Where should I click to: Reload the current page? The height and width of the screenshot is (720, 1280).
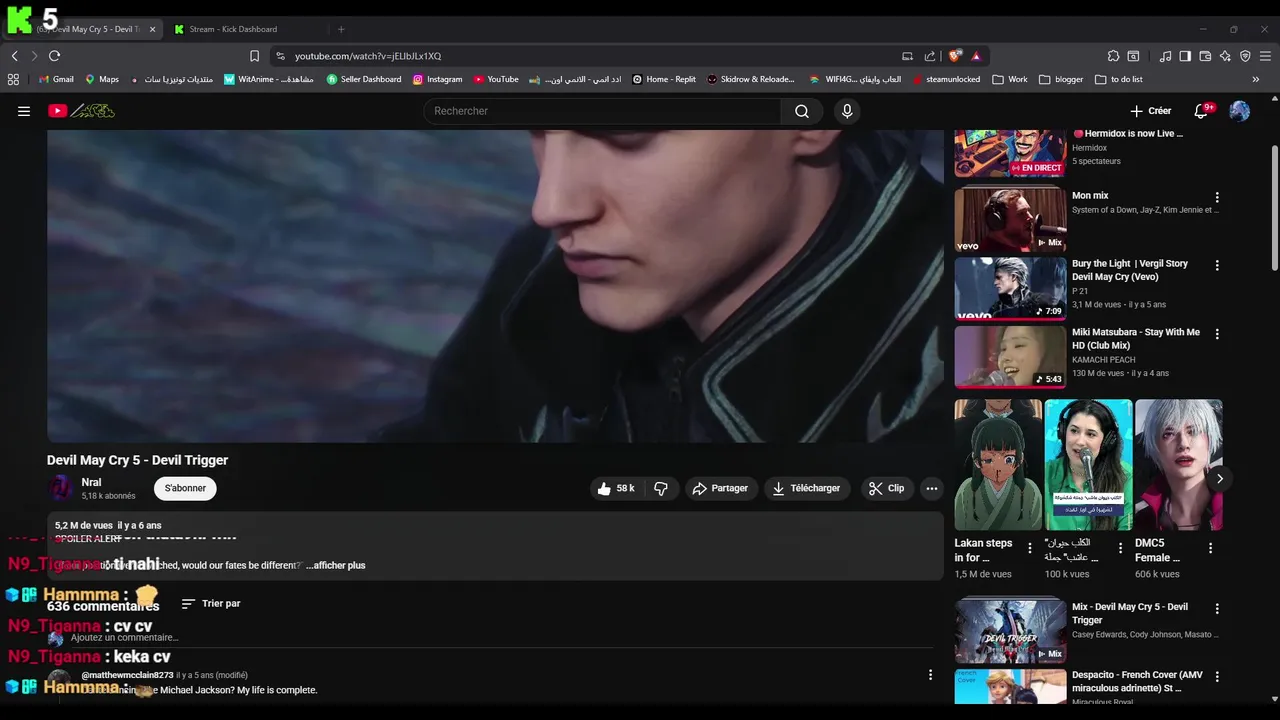click(x=54, y=56)
